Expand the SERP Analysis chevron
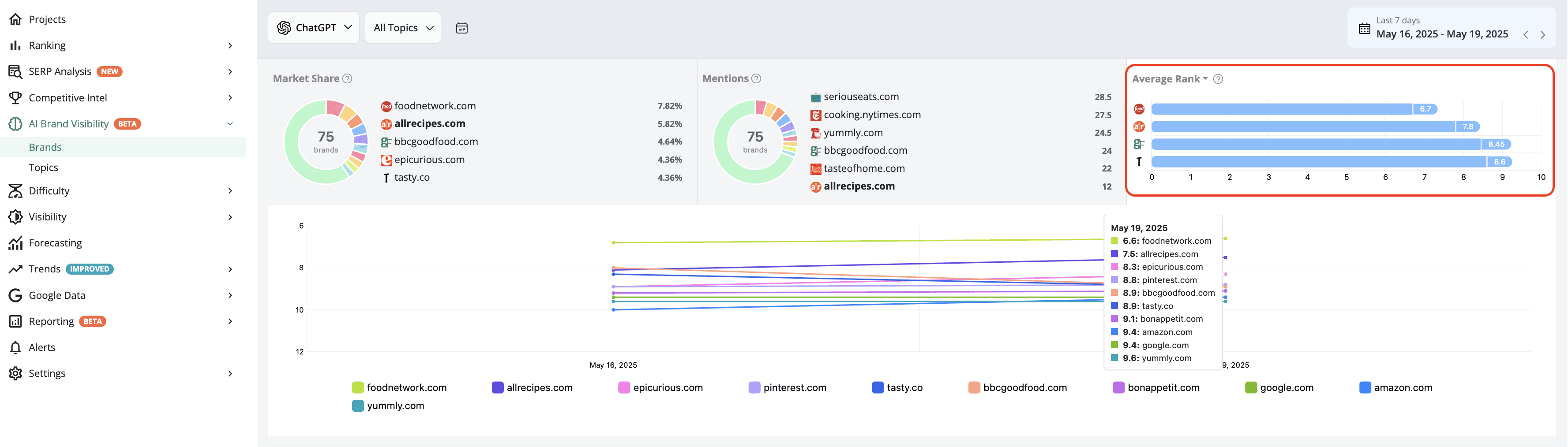The width and height of the screenshot is (1568, 447). tap(230, 72)
